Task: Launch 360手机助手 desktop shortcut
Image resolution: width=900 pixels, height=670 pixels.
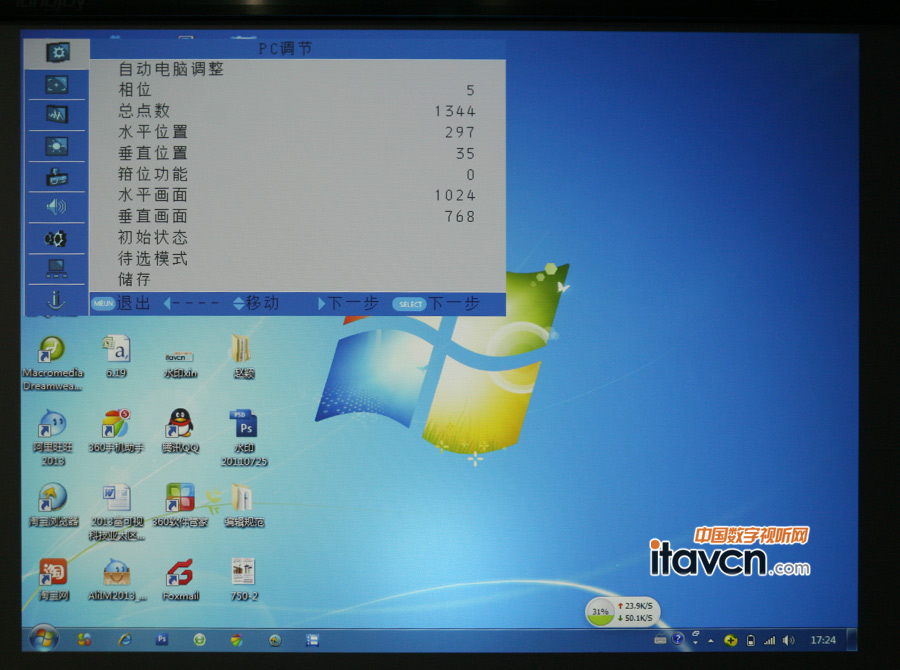Action: tap(116, 431)
